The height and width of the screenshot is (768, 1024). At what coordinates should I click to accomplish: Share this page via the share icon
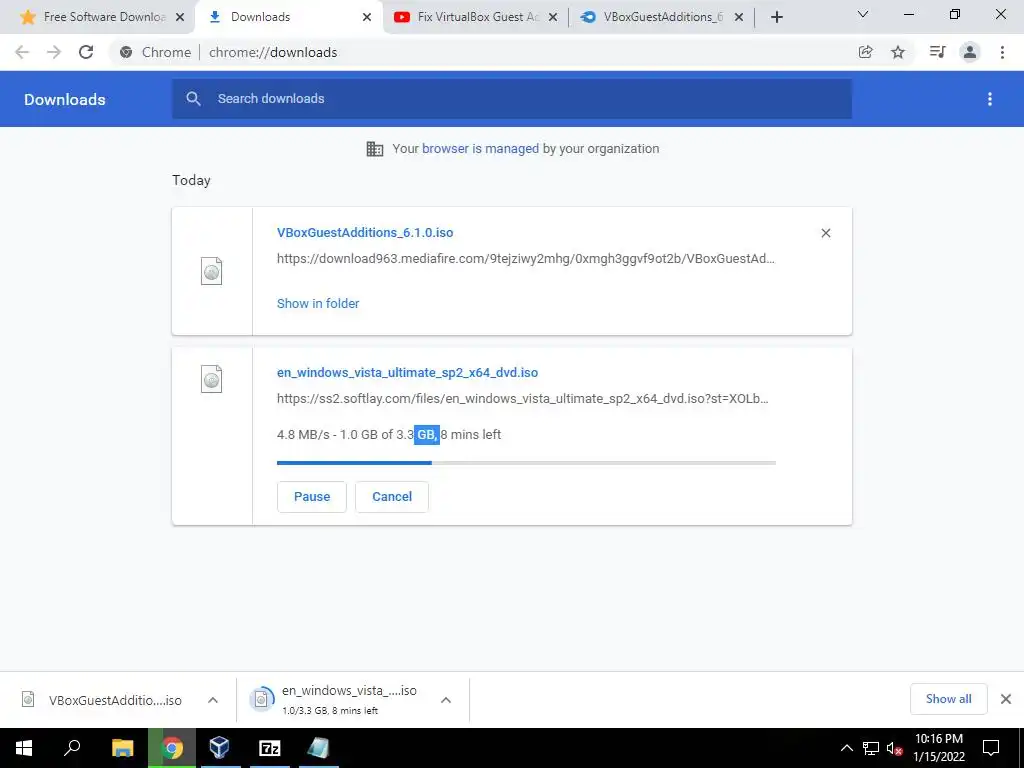pos(865,52)
